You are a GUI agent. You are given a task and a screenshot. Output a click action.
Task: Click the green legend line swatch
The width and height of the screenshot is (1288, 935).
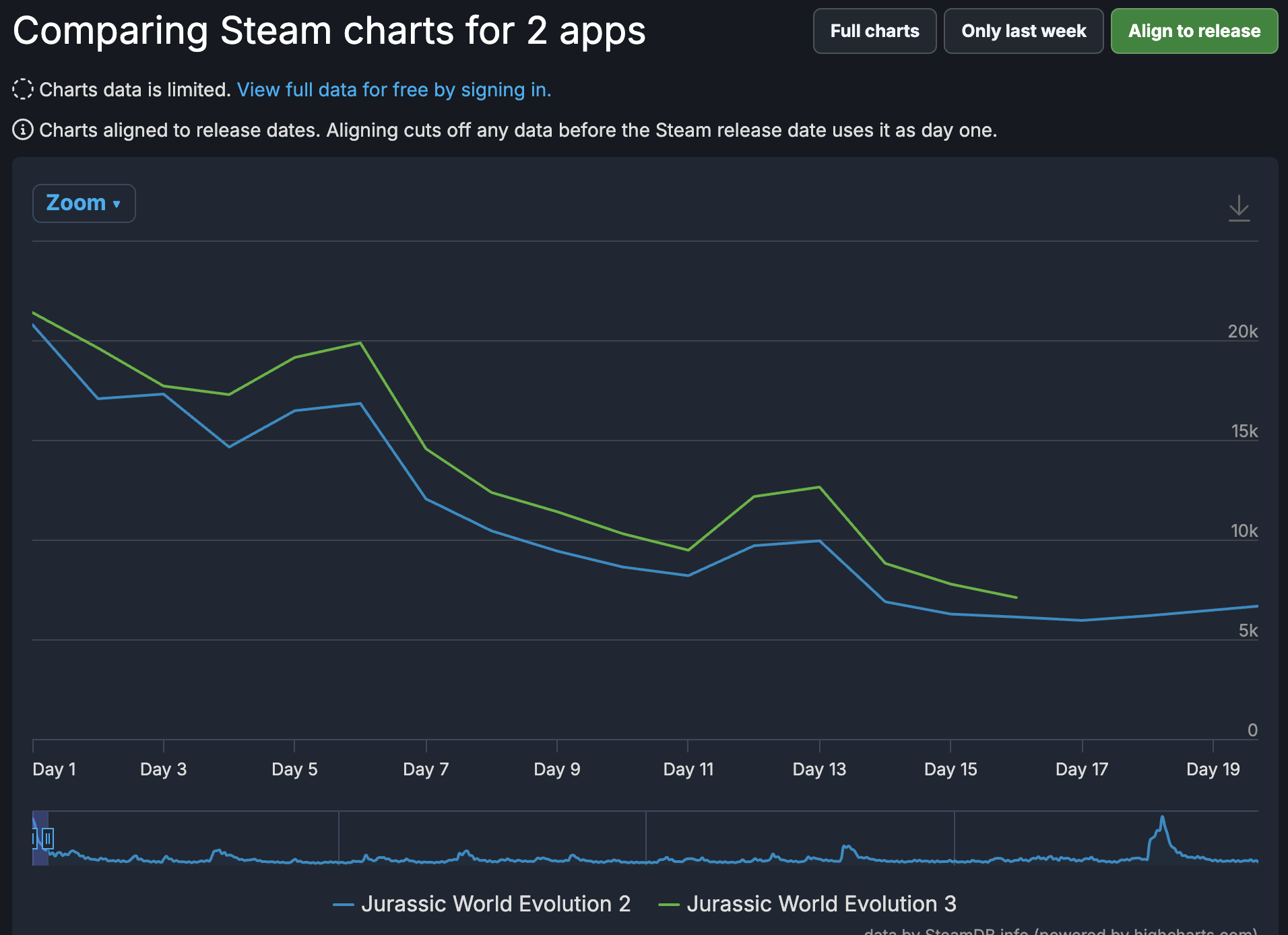669,905
